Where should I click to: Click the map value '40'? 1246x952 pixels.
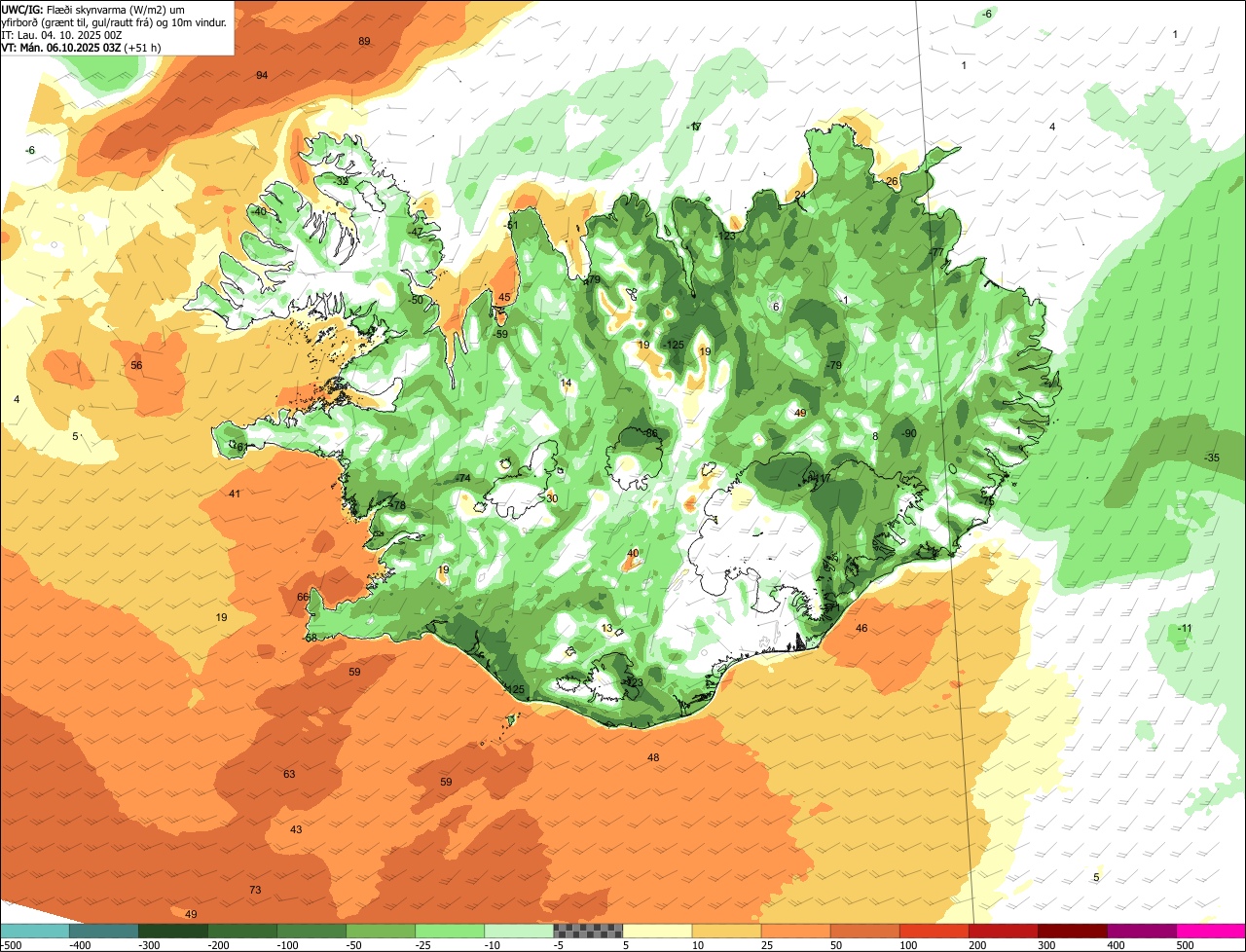(633, 553)
